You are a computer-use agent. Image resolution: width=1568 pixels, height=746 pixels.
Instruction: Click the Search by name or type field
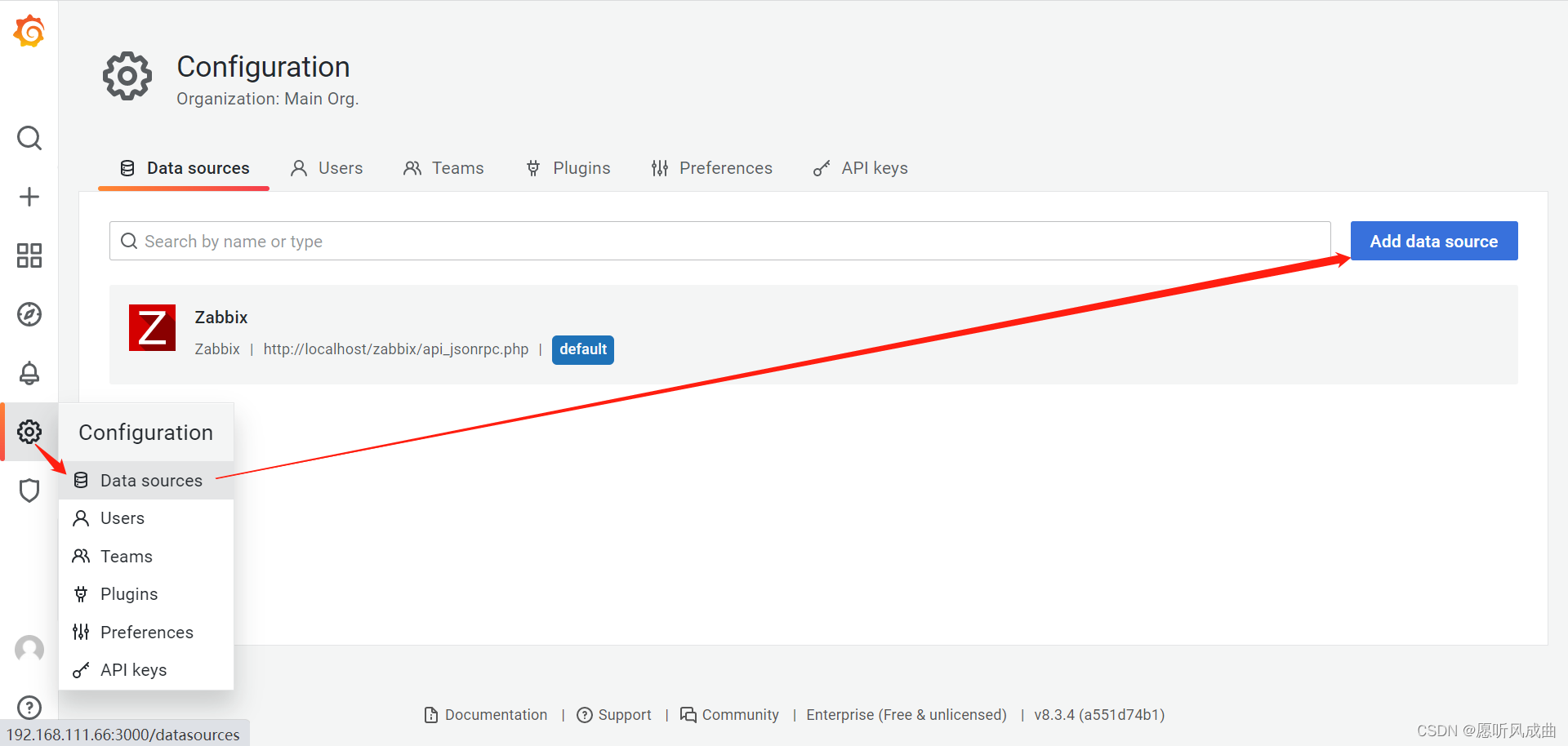point(720,241)
